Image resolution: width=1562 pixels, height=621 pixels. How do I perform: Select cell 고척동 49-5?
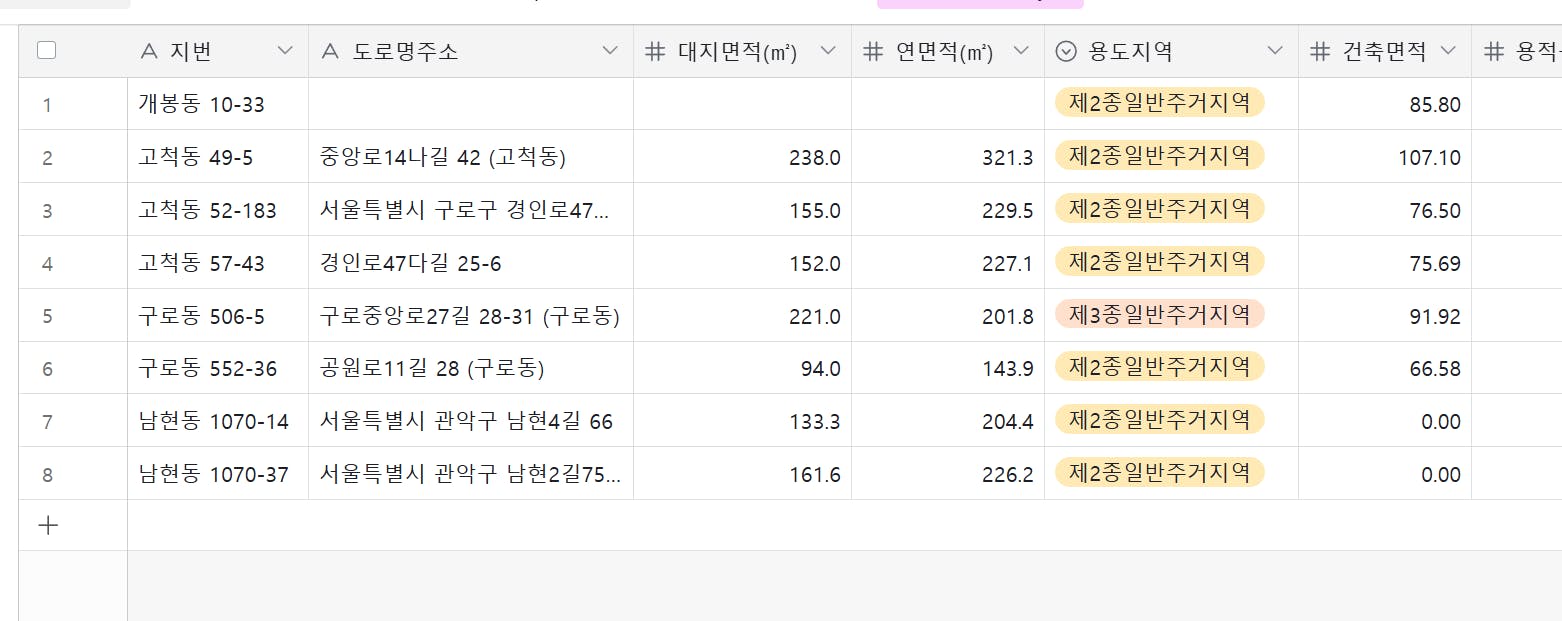tap(218, 157)
